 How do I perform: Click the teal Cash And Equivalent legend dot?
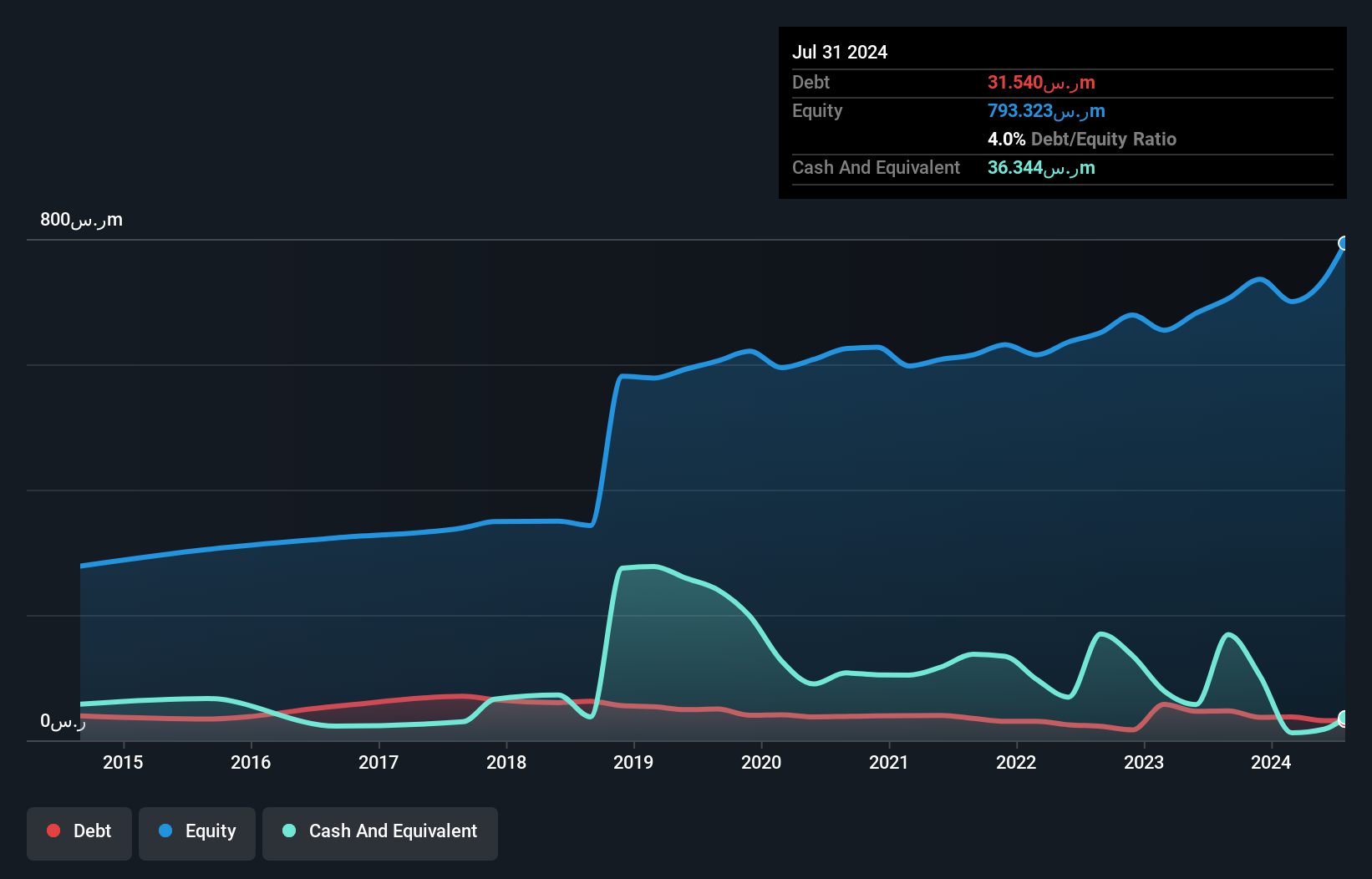pos(289,831)
